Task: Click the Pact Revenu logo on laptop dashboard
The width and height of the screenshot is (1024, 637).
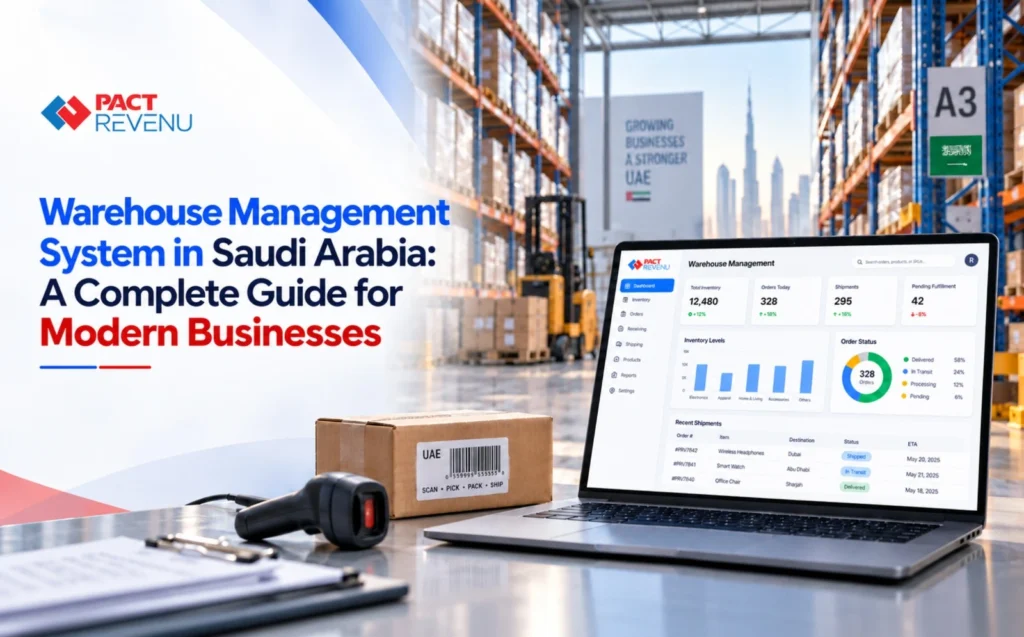Action: pos(648,265)
